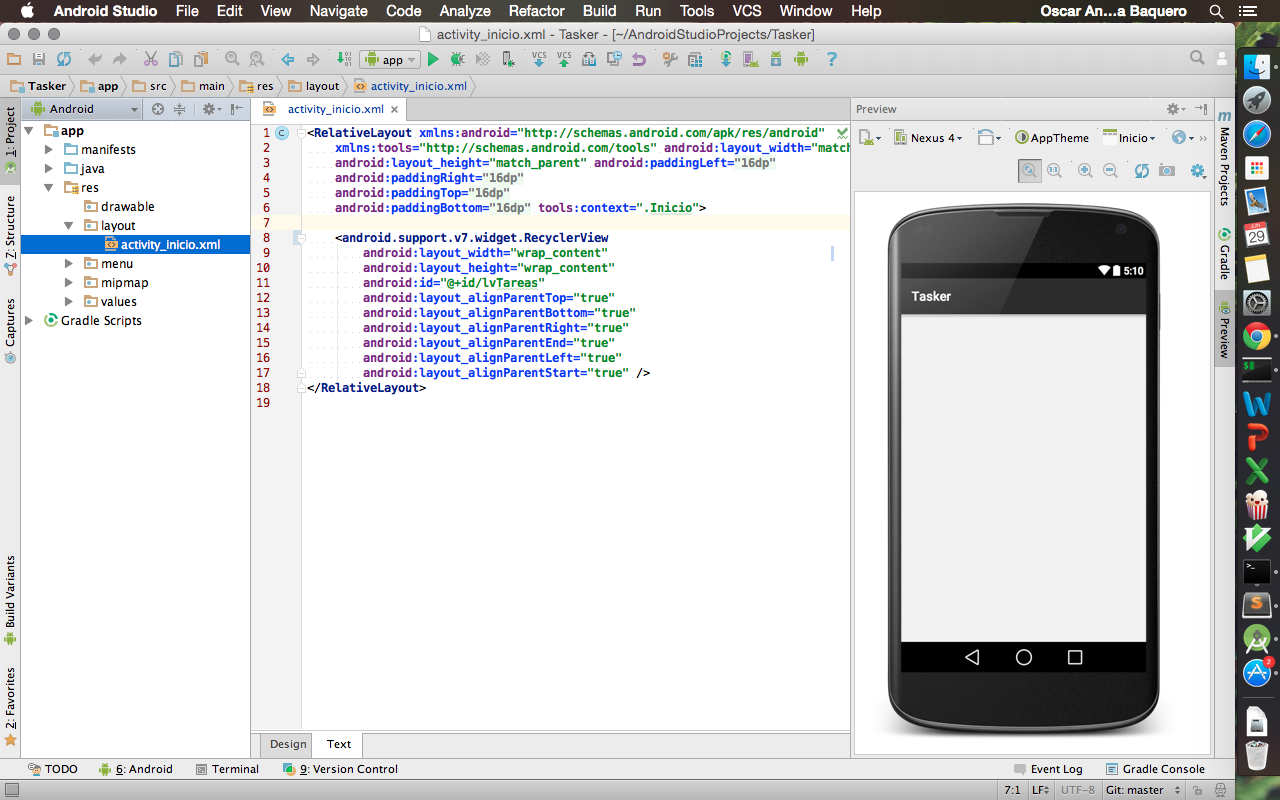Toggle the 1: Project tool window
This screenshot has height=800, width=1280.
[10, 140]
